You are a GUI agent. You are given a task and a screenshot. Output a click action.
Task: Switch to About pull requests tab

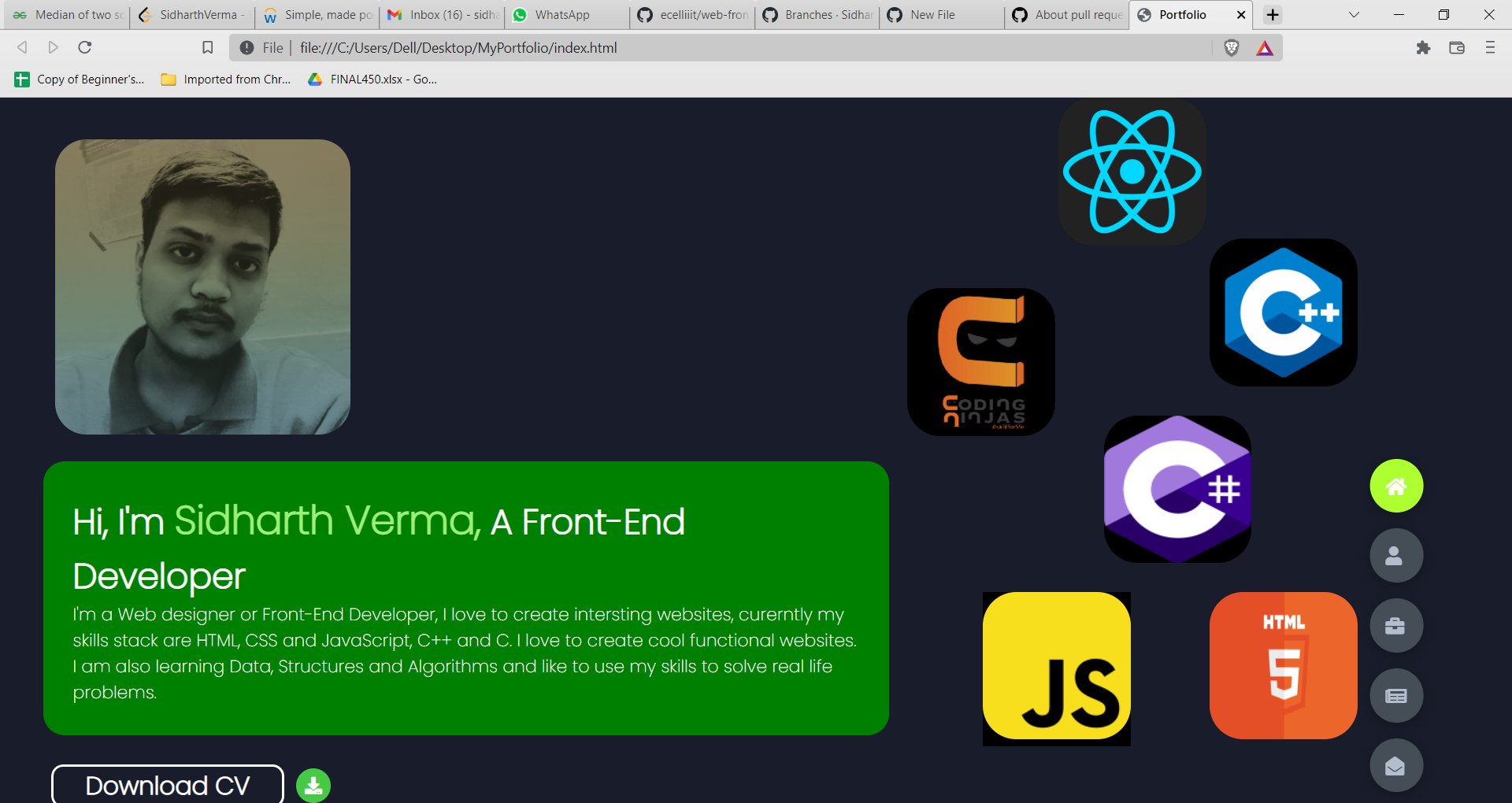click(1067, 15)
